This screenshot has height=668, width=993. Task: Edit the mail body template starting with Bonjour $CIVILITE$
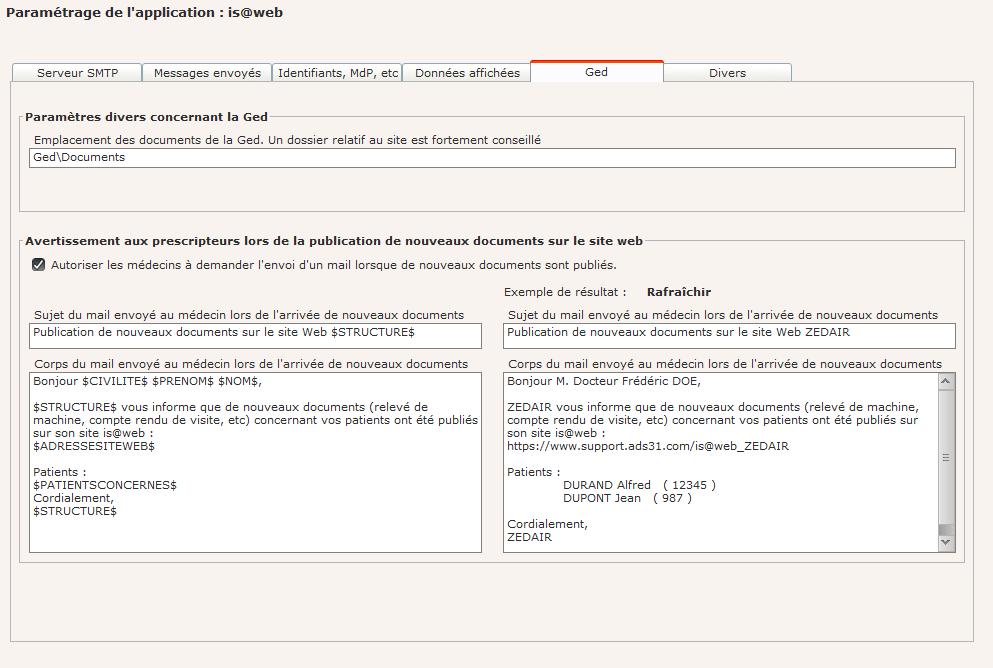[x=255, y=462]
